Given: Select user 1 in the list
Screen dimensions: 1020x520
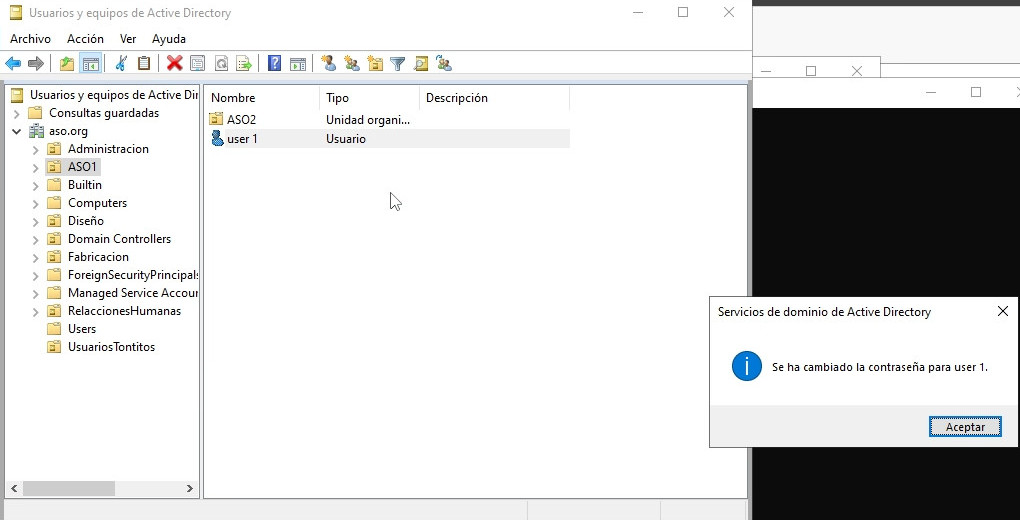Looking at the screenshot, I should tap(242, 139).
